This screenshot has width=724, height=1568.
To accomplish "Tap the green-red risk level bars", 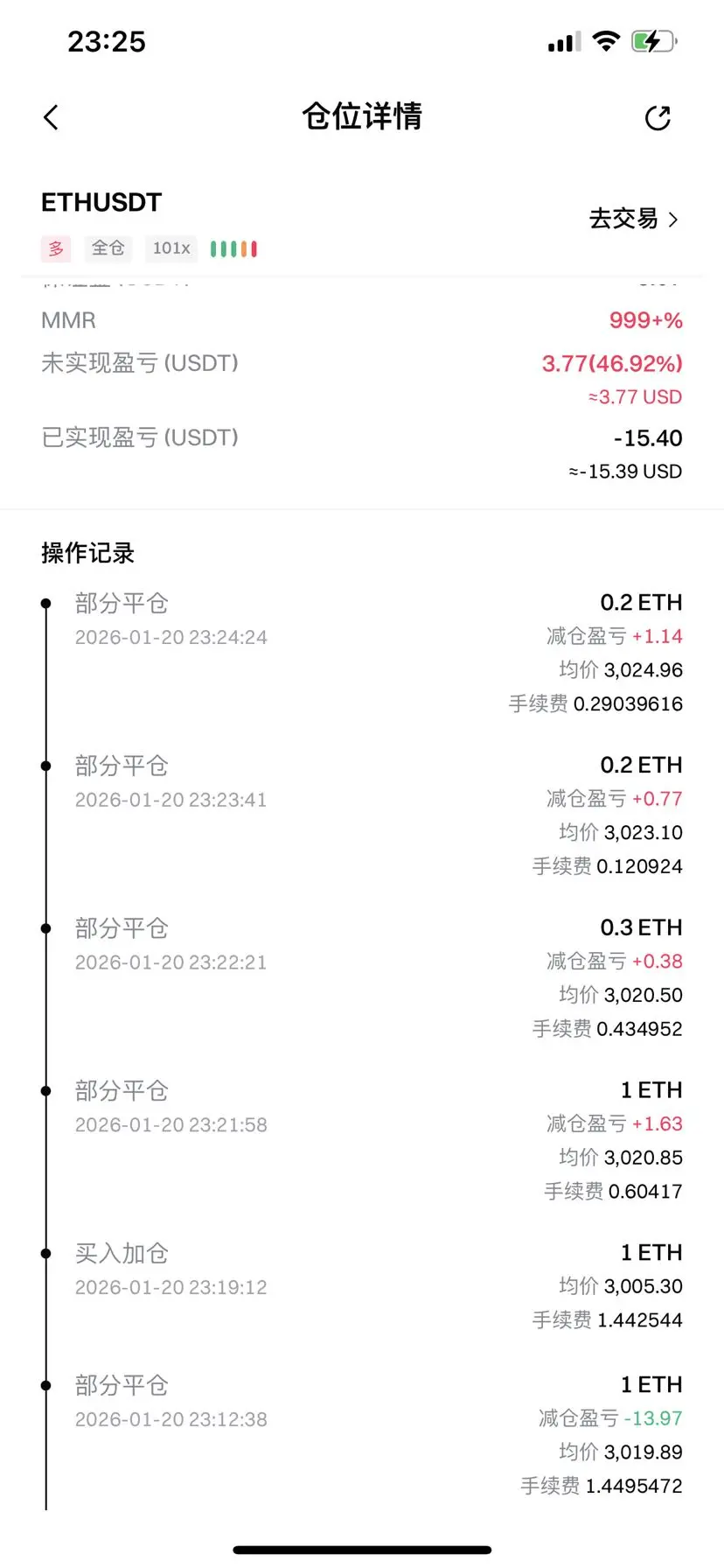I will (233, 249).
